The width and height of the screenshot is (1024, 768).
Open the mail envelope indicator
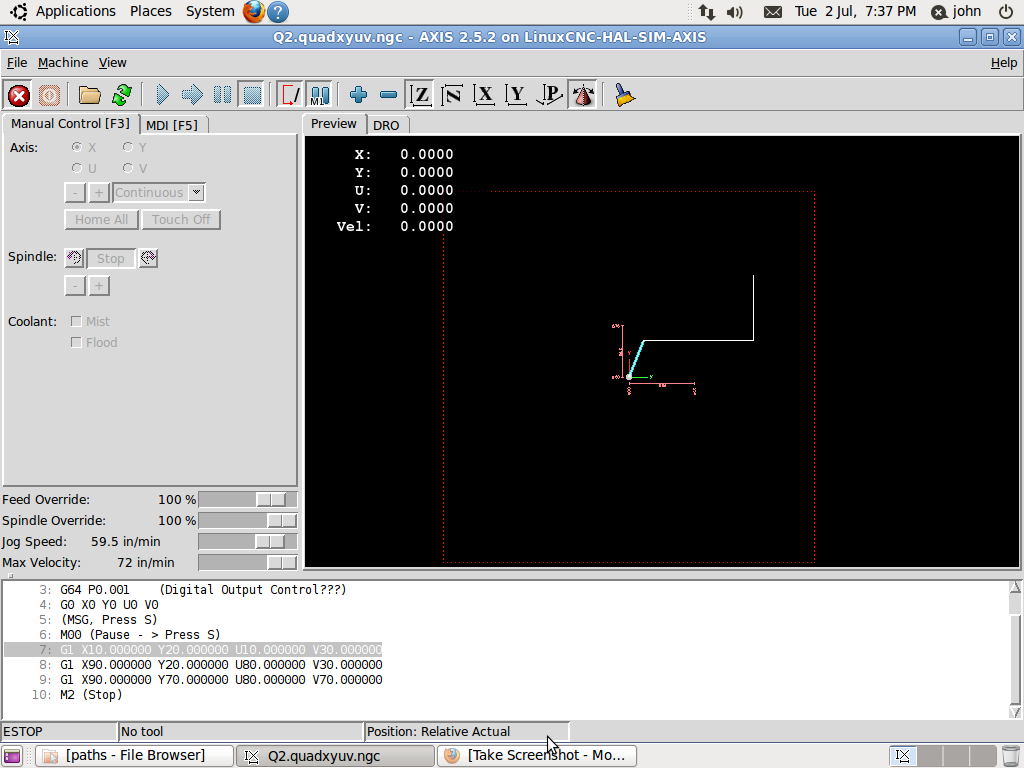coord(773,12)
